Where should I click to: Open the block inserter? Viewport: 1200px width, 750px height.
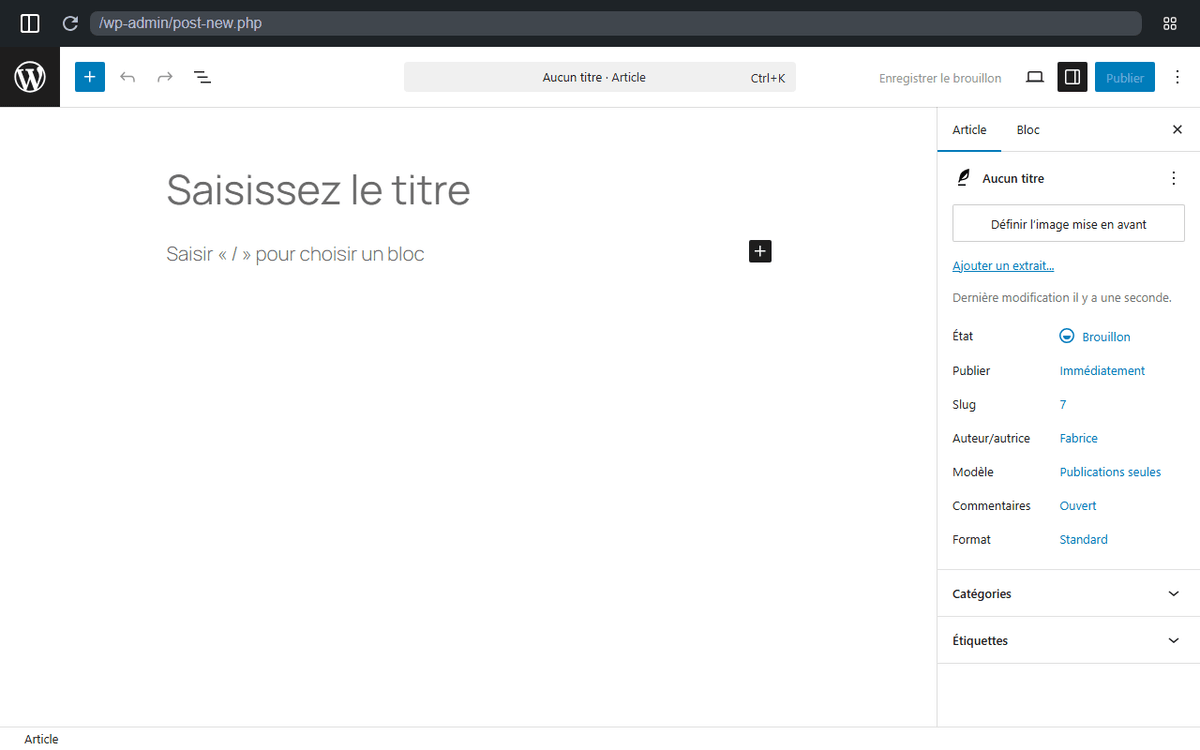click(x=89, y=76)
